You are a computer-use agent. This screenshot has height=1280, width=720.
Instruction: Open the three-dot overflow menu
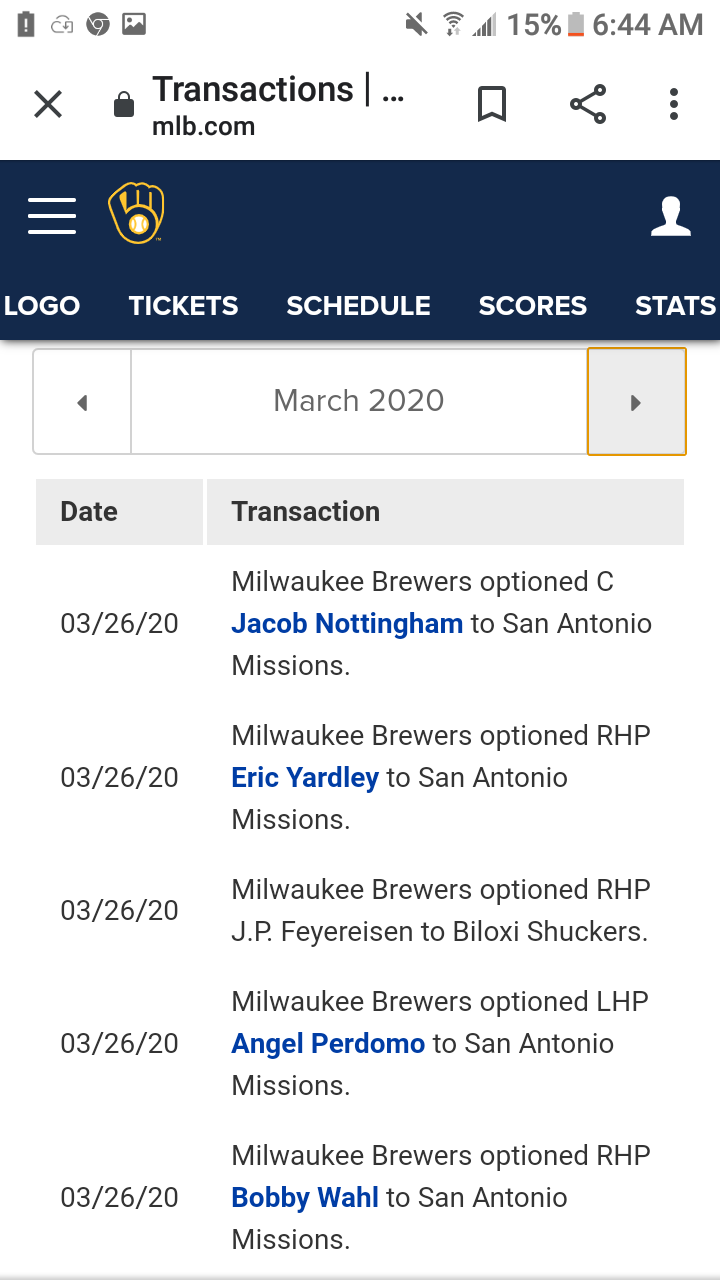674,104
